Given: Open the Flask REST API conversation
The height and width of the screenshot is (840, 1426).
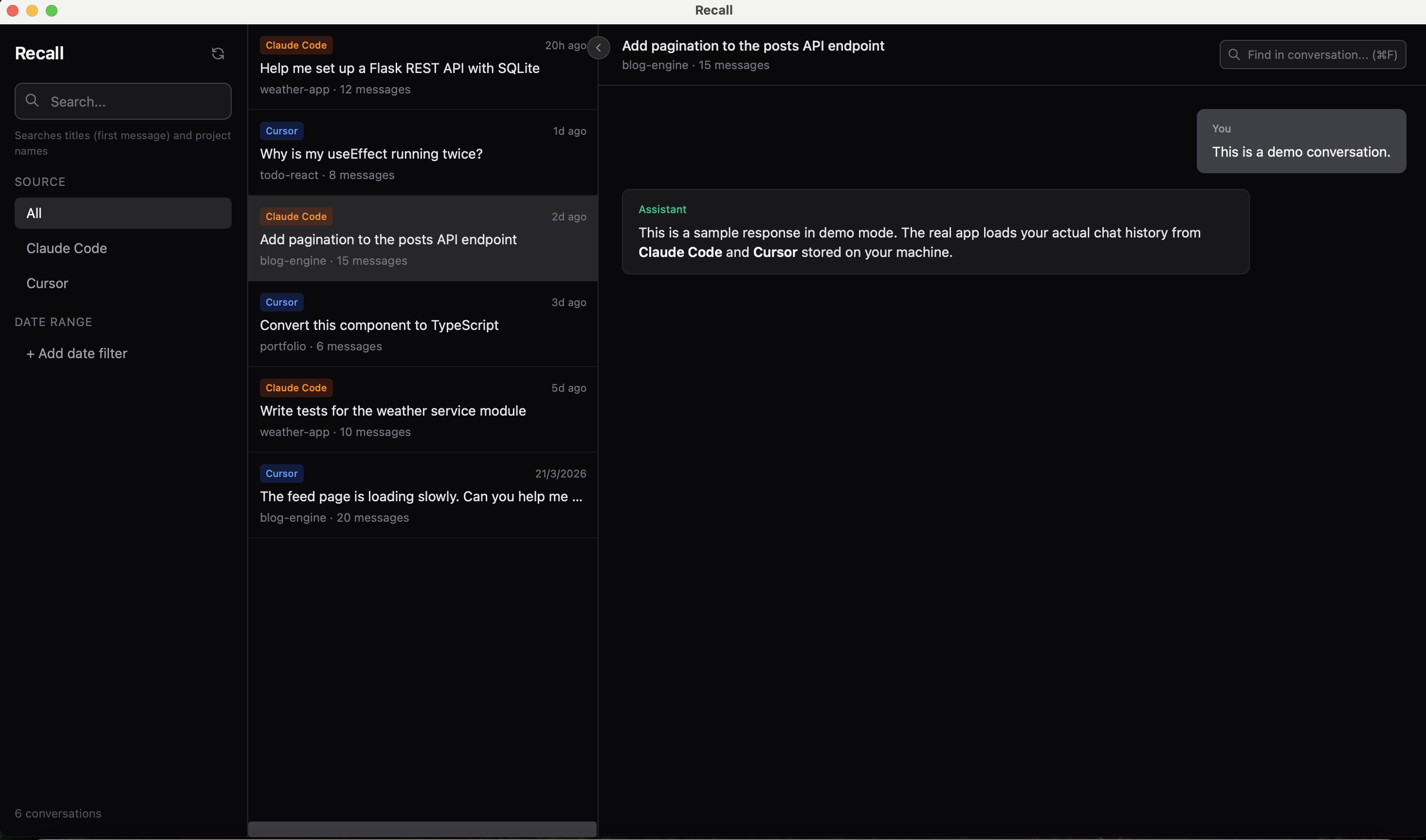Looking at the screenshot, I should 400,69.
